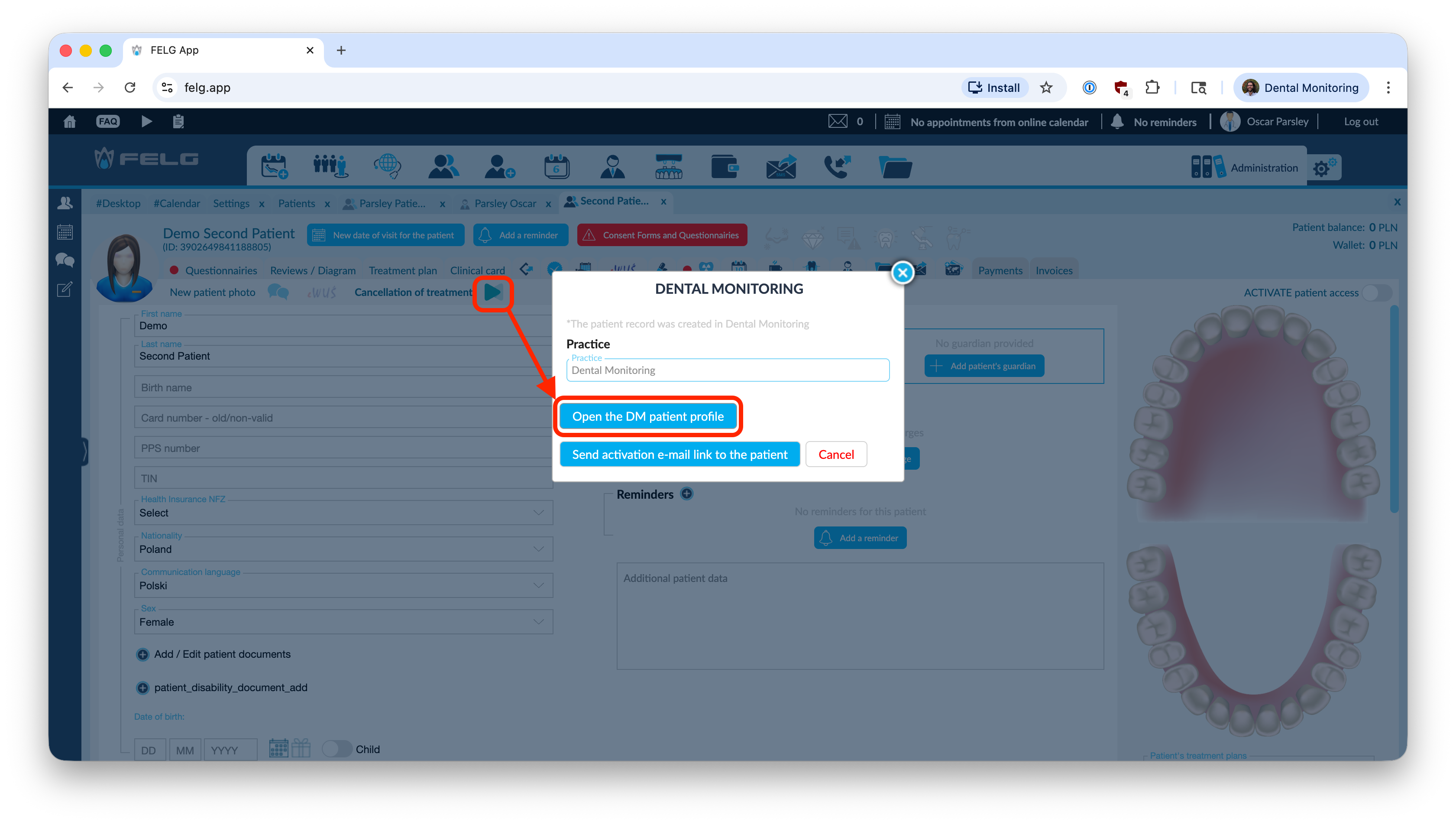The image size is (1456, 825).
Task: Open the phone calls icon
Action: pyautogui.click(x=837, y=166)
